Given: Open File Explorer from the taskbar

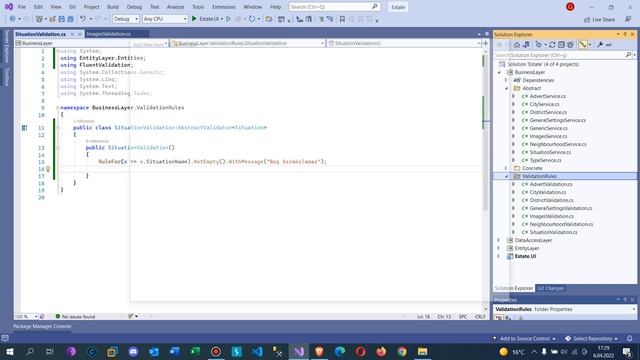Looking at the screenshot, I should coord(422,351).
